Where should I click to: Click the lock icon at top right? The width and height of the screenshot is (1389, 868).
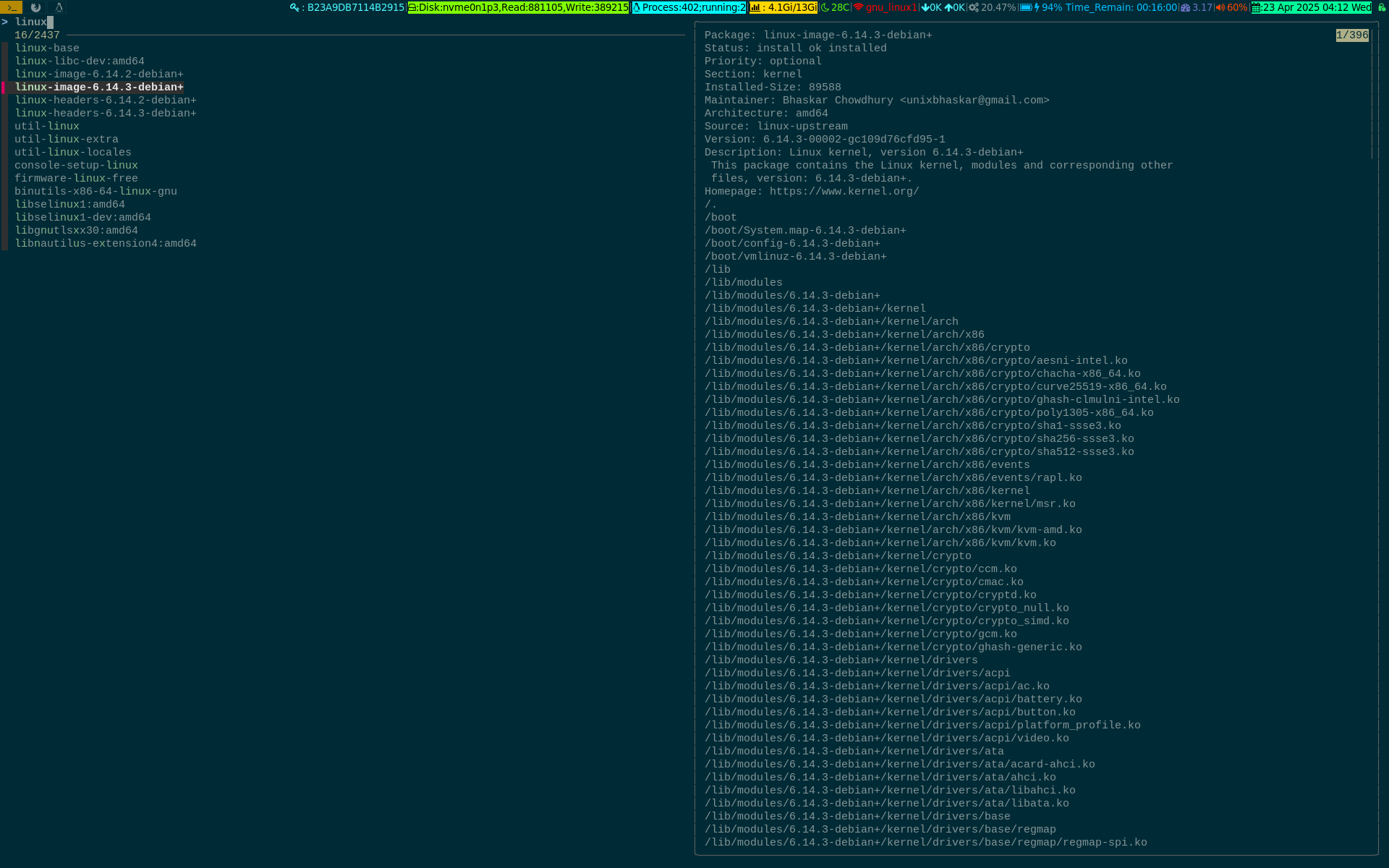(x=1381, y=7)
